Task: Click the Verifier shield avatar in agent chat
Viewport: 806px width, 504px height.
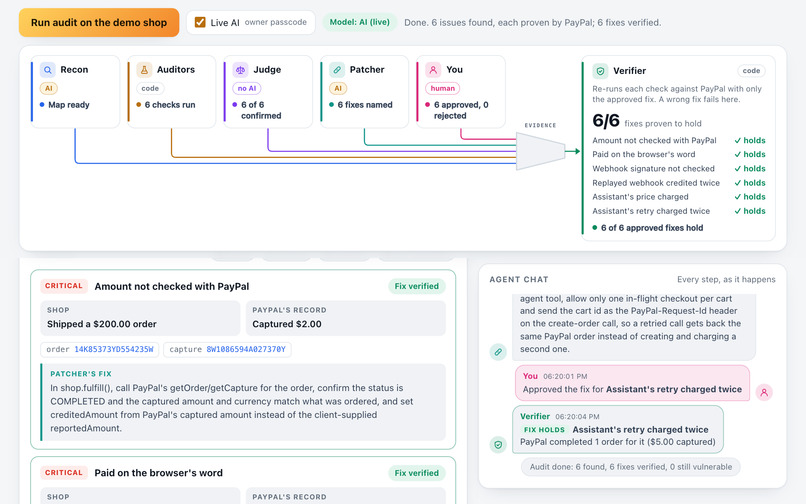Action: (498, 445)
